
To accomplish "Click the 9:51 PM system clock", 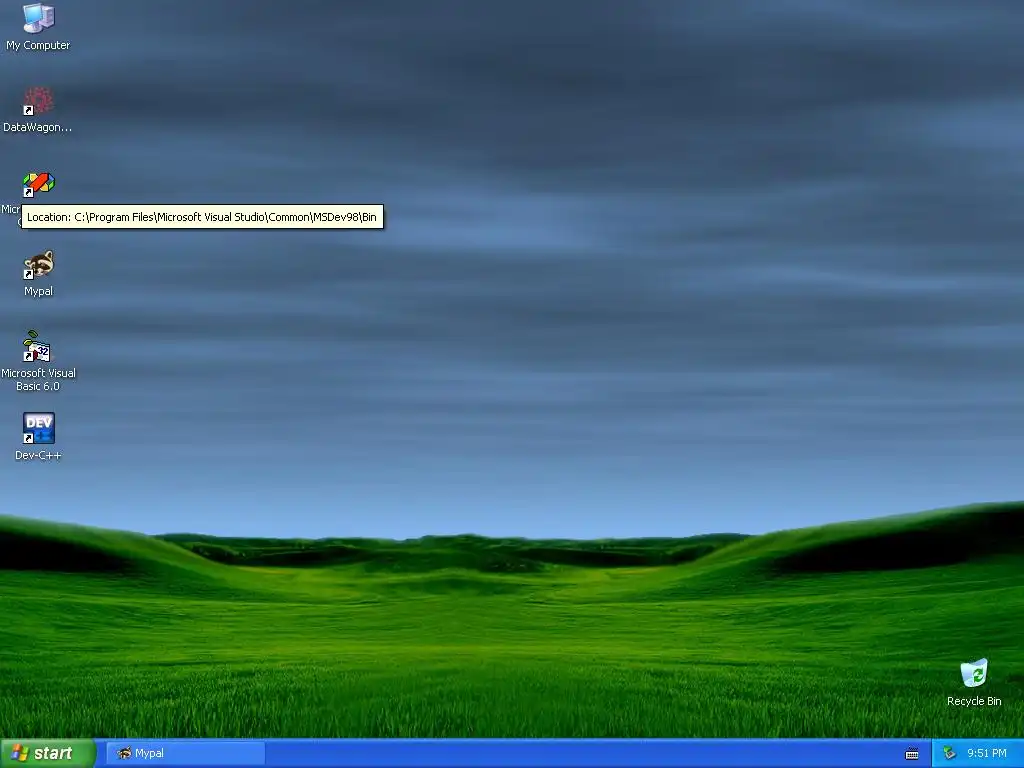I will (987, 753).
